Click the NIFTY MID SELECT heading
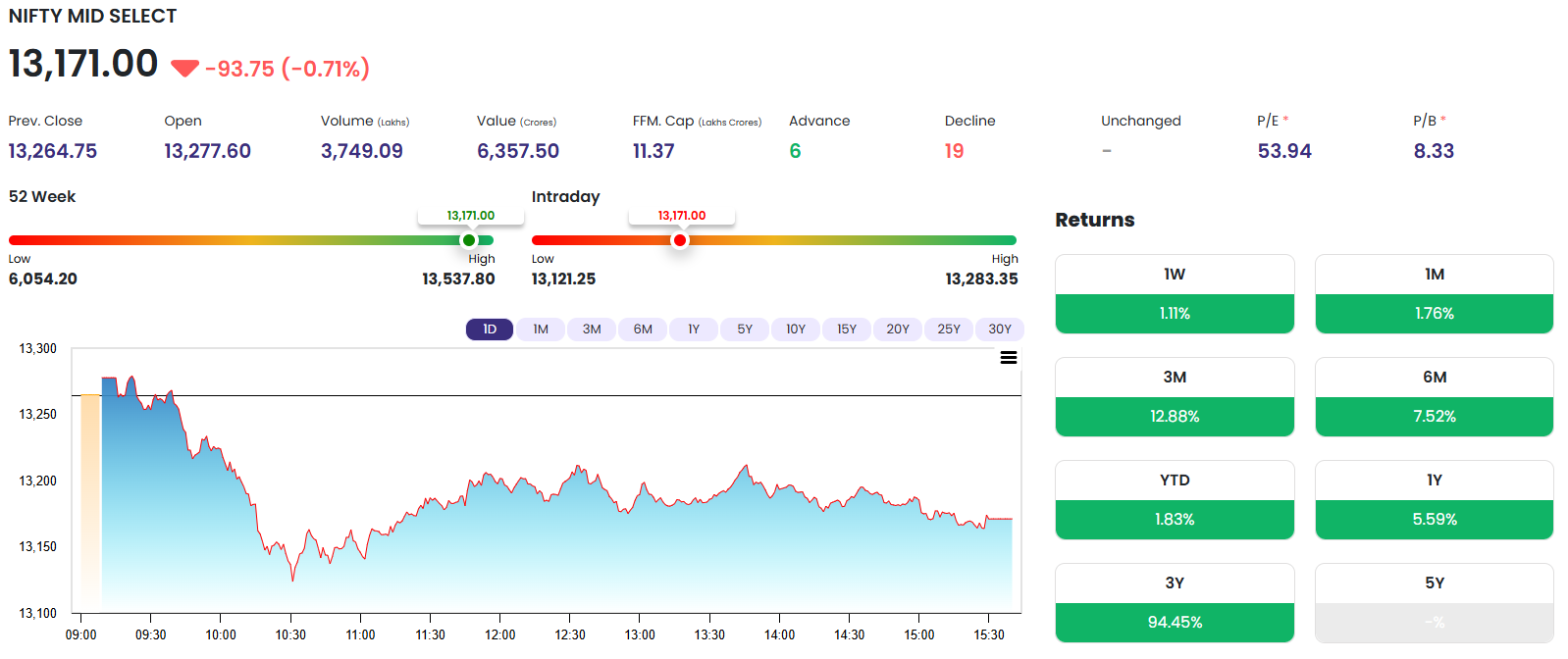 (92, 17)
